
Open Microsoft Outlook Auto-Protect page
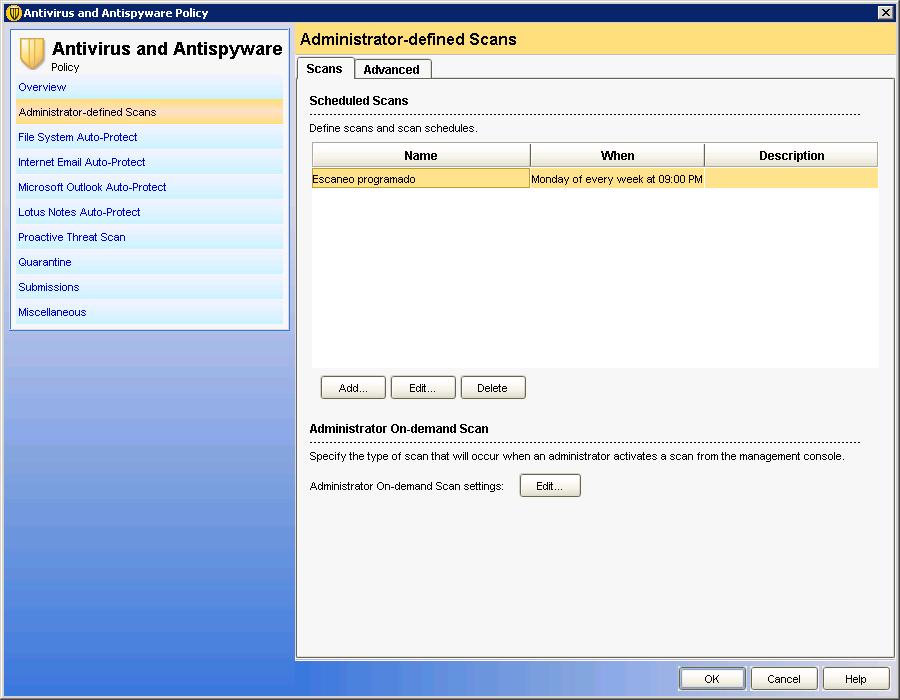92,187
